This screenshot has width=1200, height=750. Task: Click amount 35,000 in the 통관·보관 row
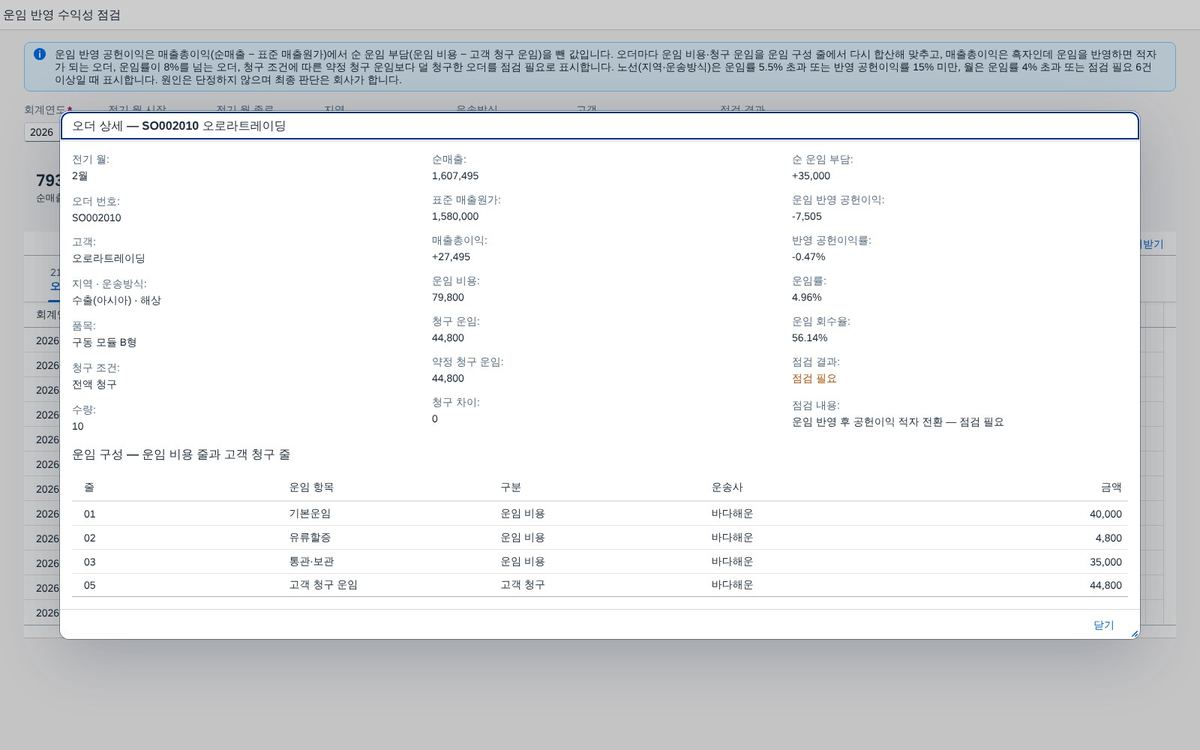click(1106, 562)
